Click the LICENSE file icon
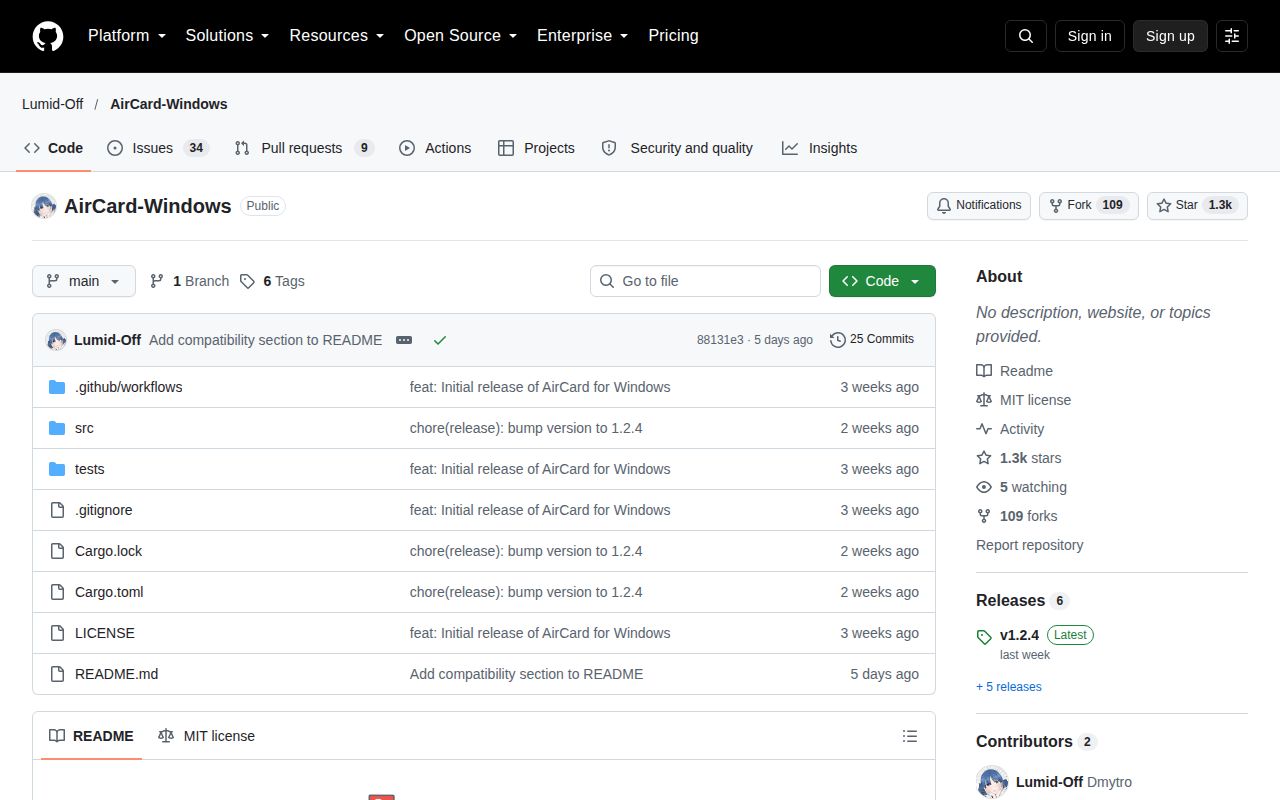 click(x=57, y=633)
